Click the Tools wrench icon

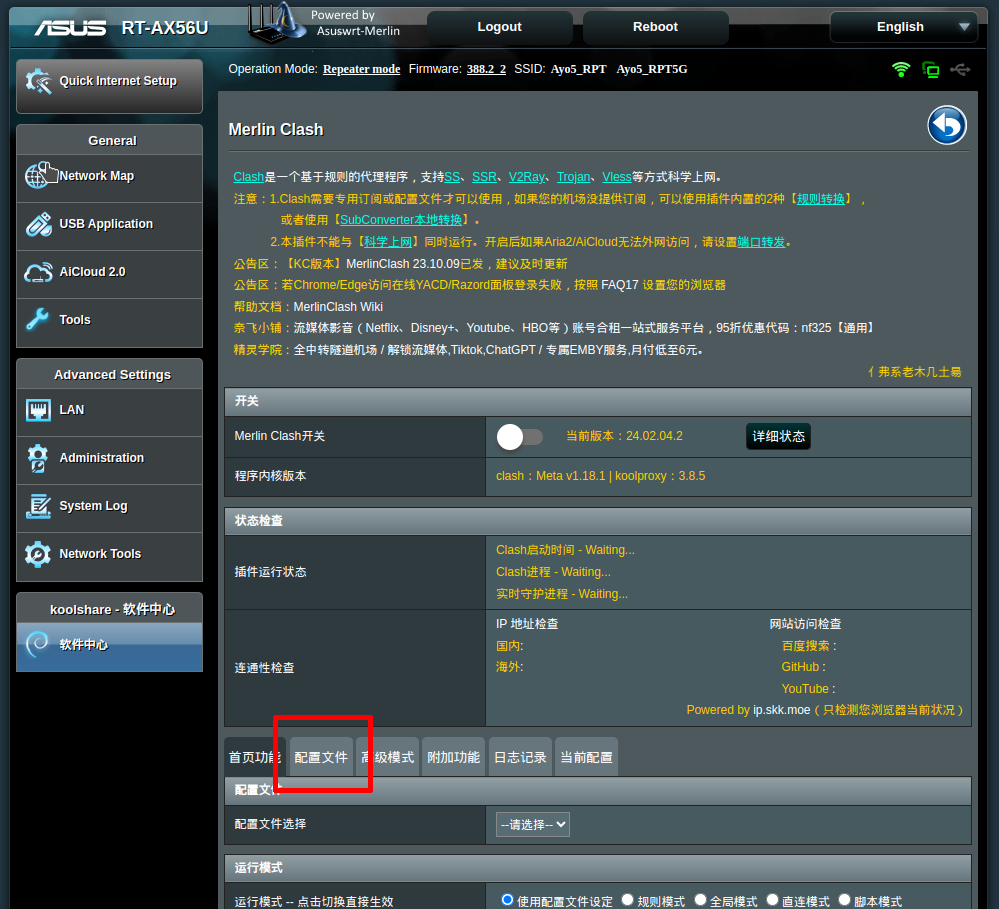pyautogui.click(x=38, y=320)
